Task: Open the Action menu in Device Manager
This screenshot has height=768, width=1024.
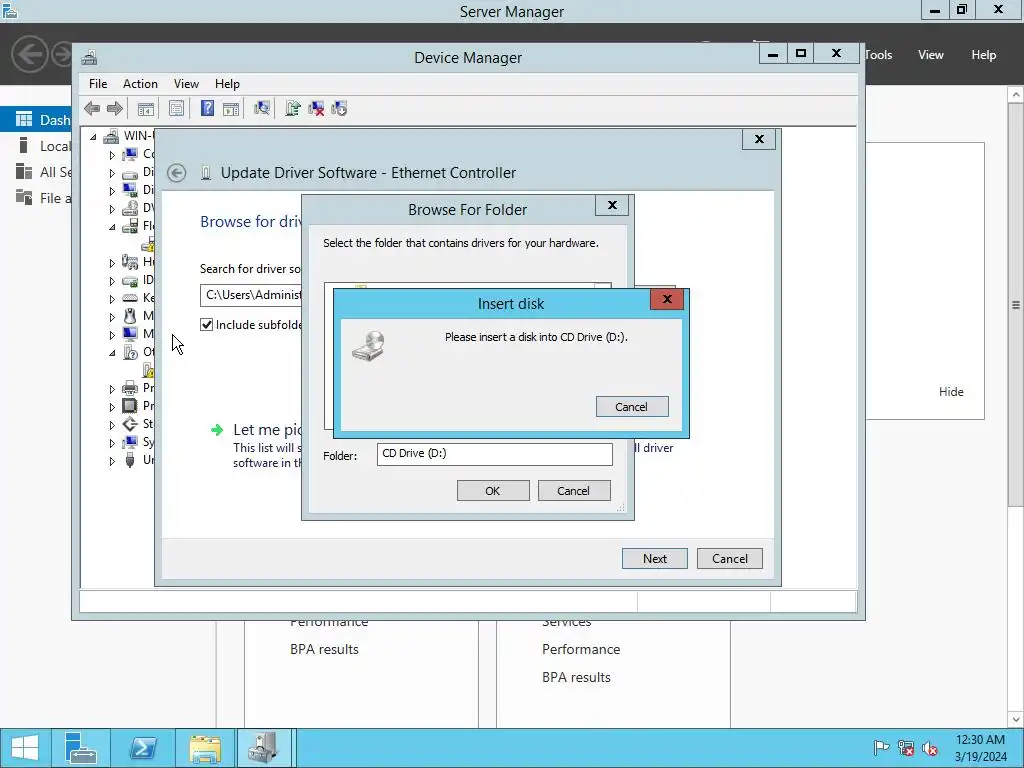Action: pyautogui.click(x=140, y=84)
